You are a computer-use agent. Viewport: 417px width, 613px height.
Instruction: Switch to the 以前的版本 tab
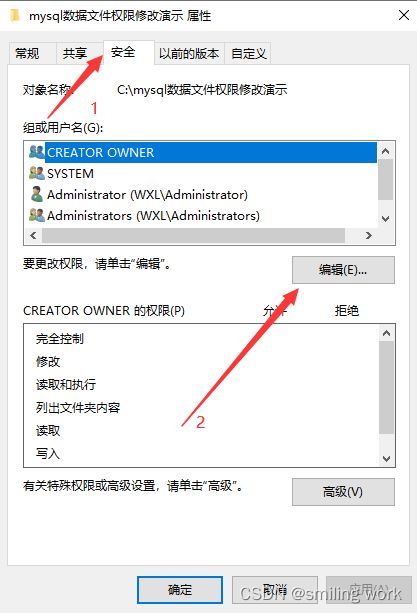point(189,54)
